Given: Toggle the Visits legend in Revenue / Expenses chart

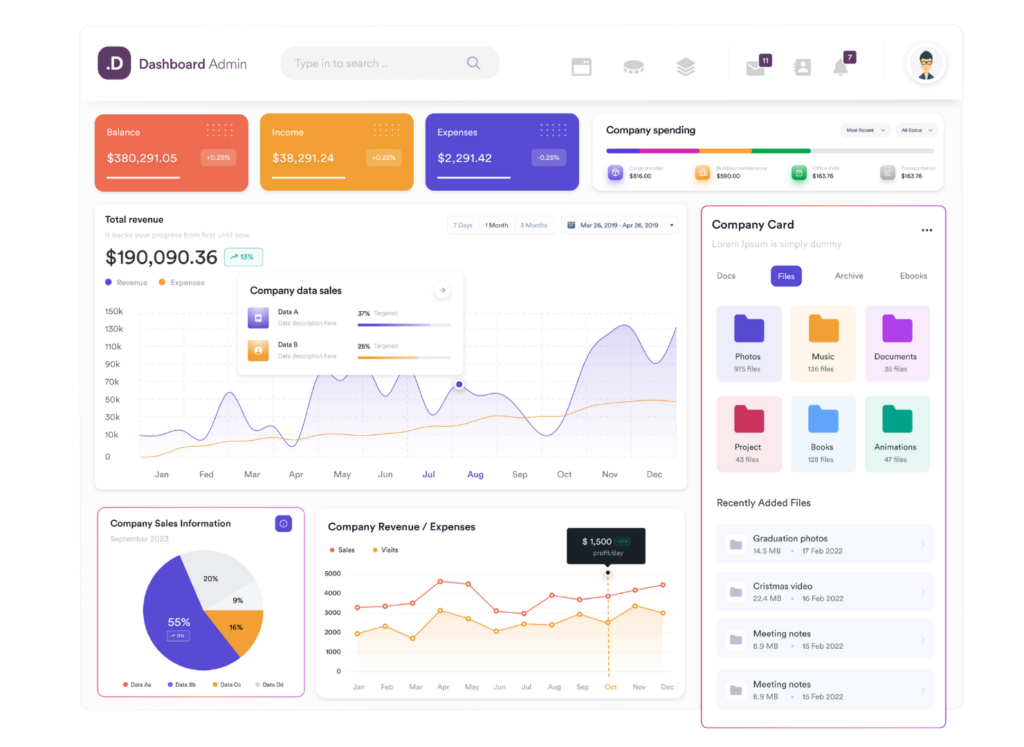Looking at the screenshot, I should click(x=385, y=550).
